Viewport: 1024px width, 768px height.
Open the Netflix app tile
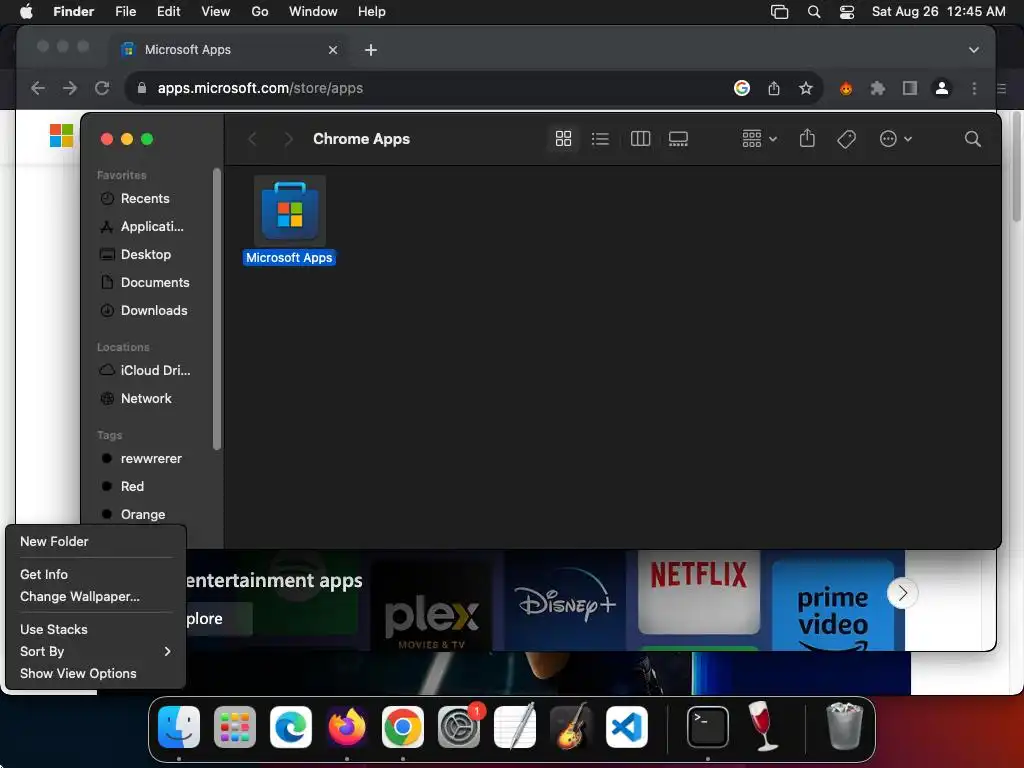[699, 593]
